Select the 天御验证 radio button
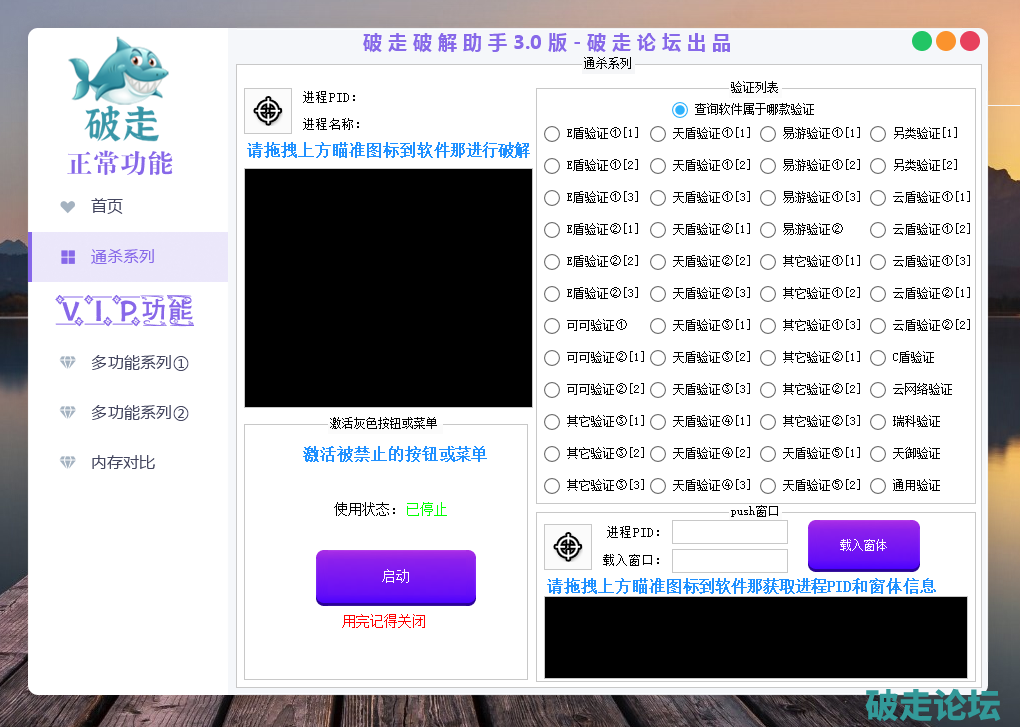 click(x=877, y=453)
